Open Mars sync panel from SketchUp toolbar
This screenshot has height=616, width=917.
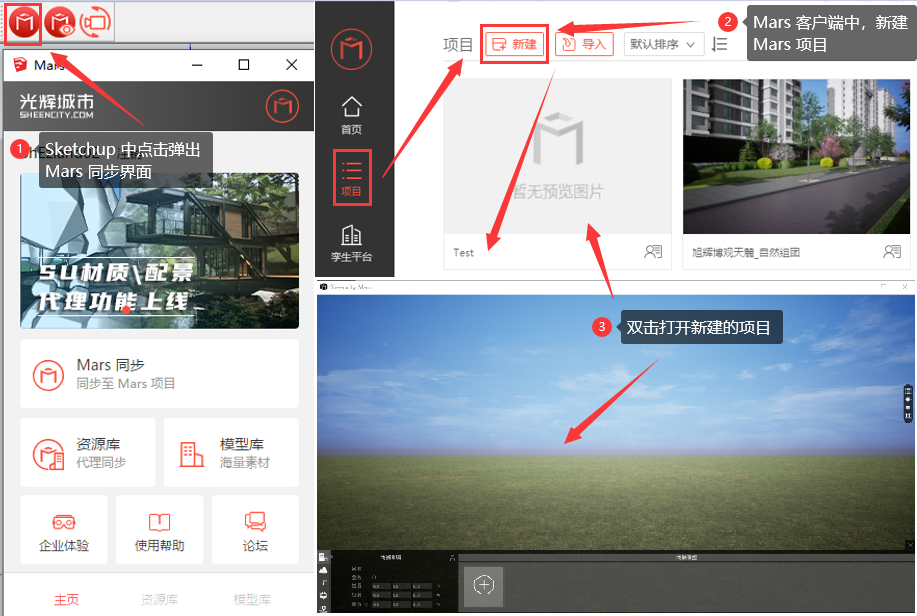24,22
